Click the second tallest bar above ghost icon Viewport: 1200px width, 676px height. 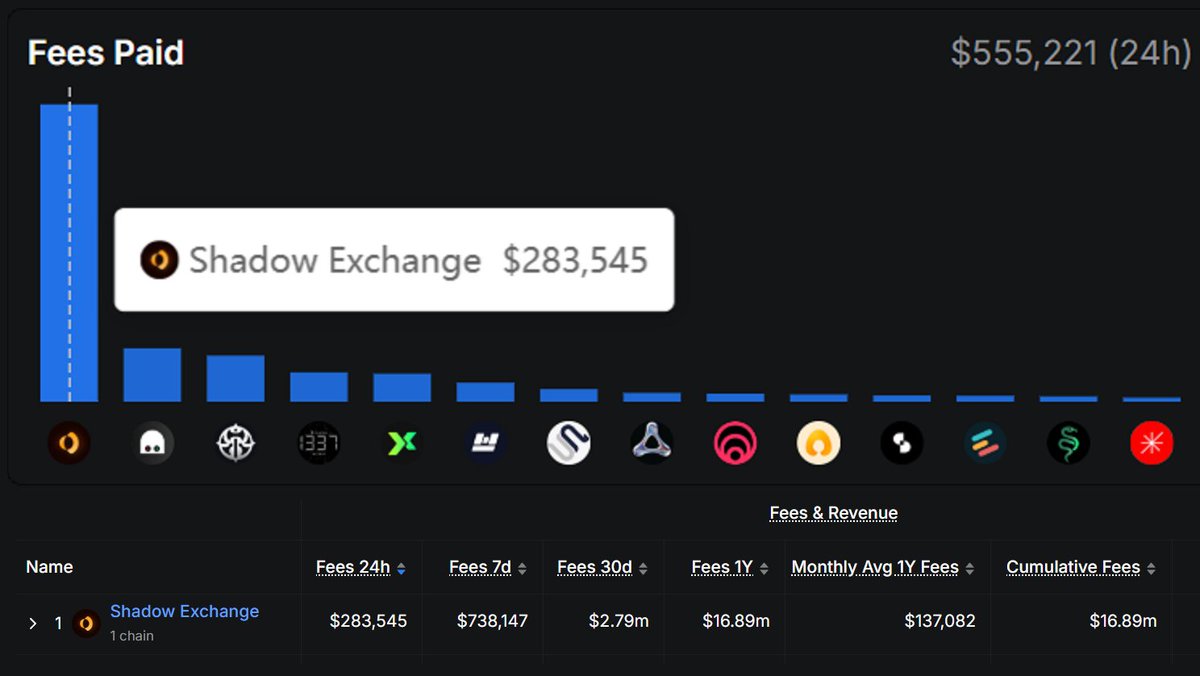(x=152, y=375)
